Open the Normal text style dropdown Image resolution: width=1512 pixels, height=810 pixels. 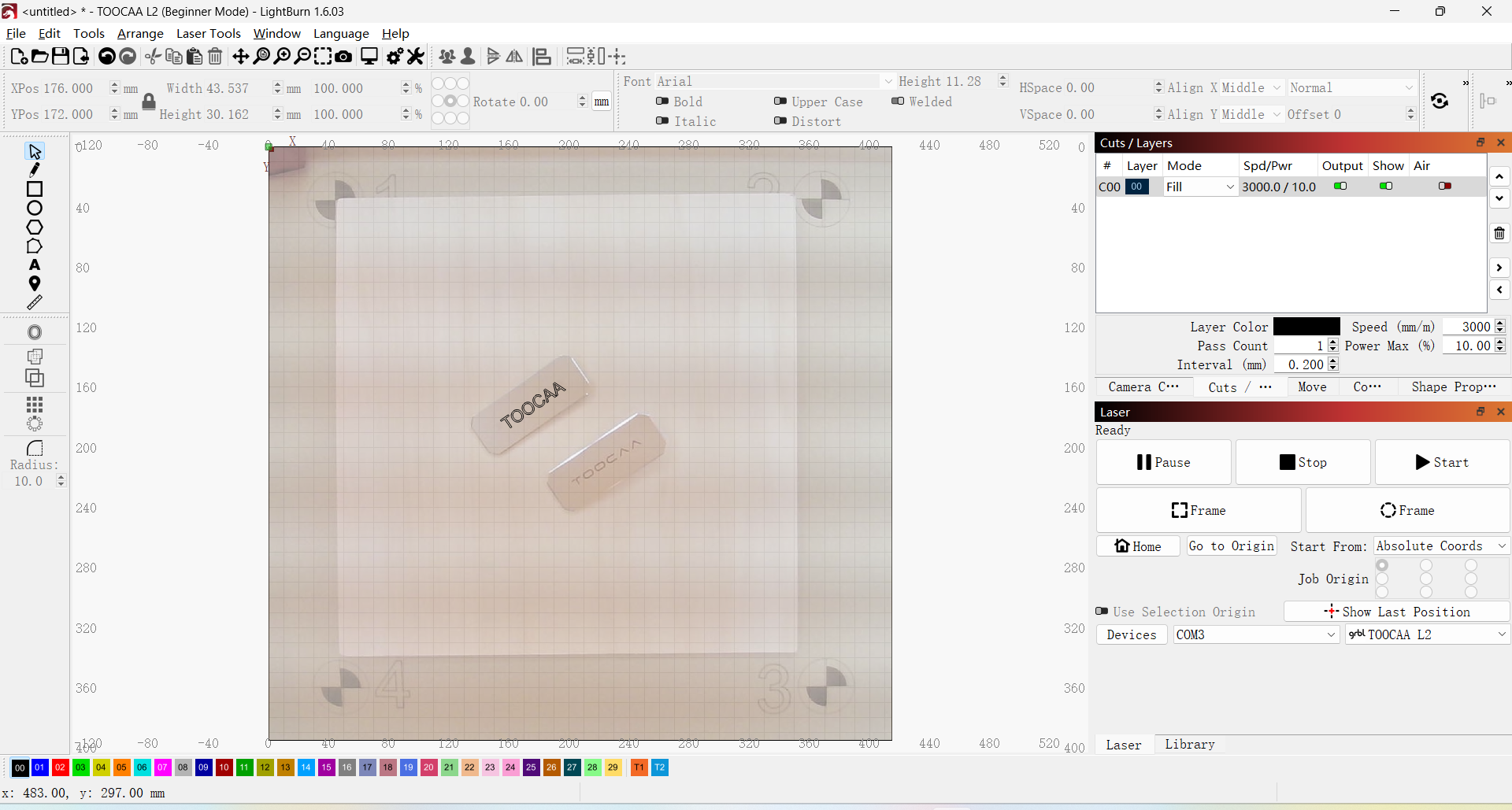pyautogui.click(x=1352, y=88)
